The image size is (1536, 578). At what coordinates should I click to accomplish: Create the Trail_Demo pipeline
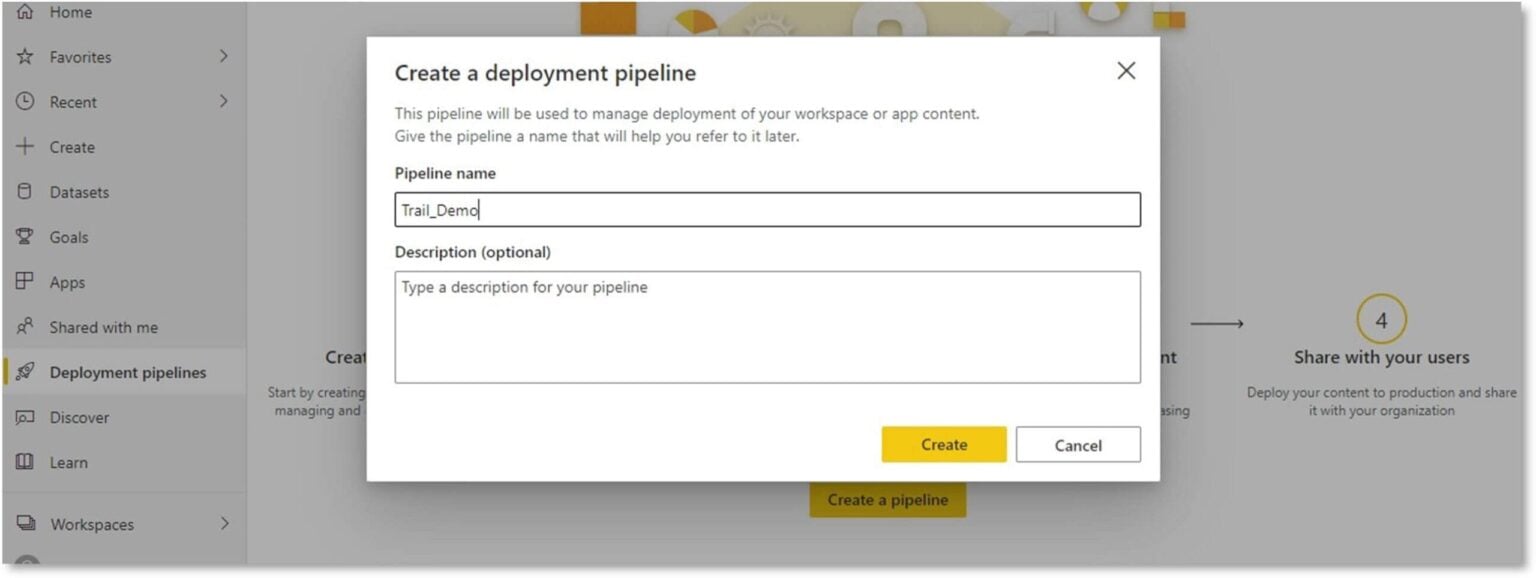tap(942, 444)
